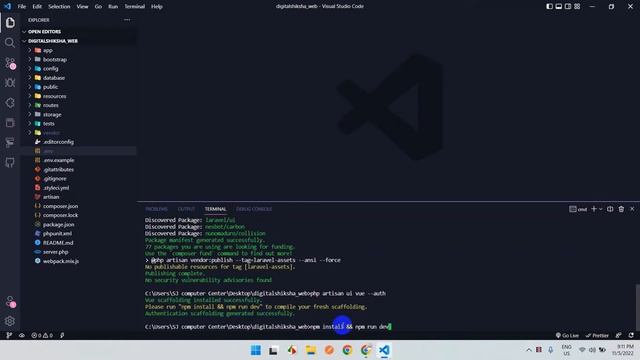Toggle primary sidebar layout icon in title bar
The image size is (640, 360).
(549, 7)
